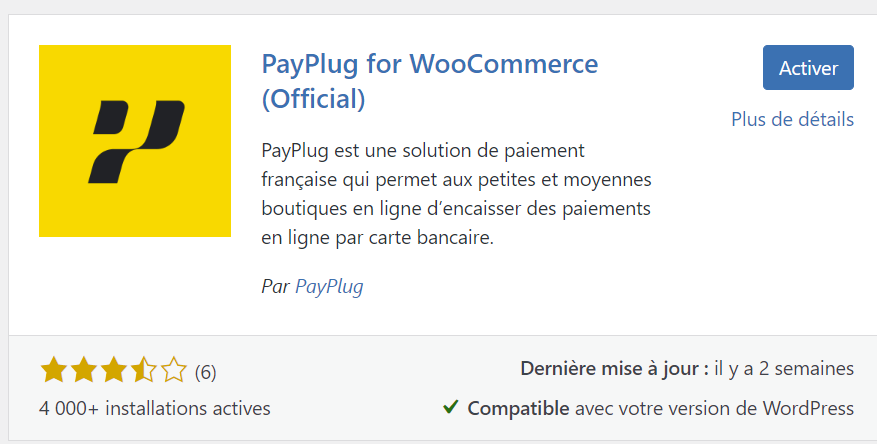Open the Plus de détails link
The width and height of the screenshot is (877, 444).
tap(793, 119)
